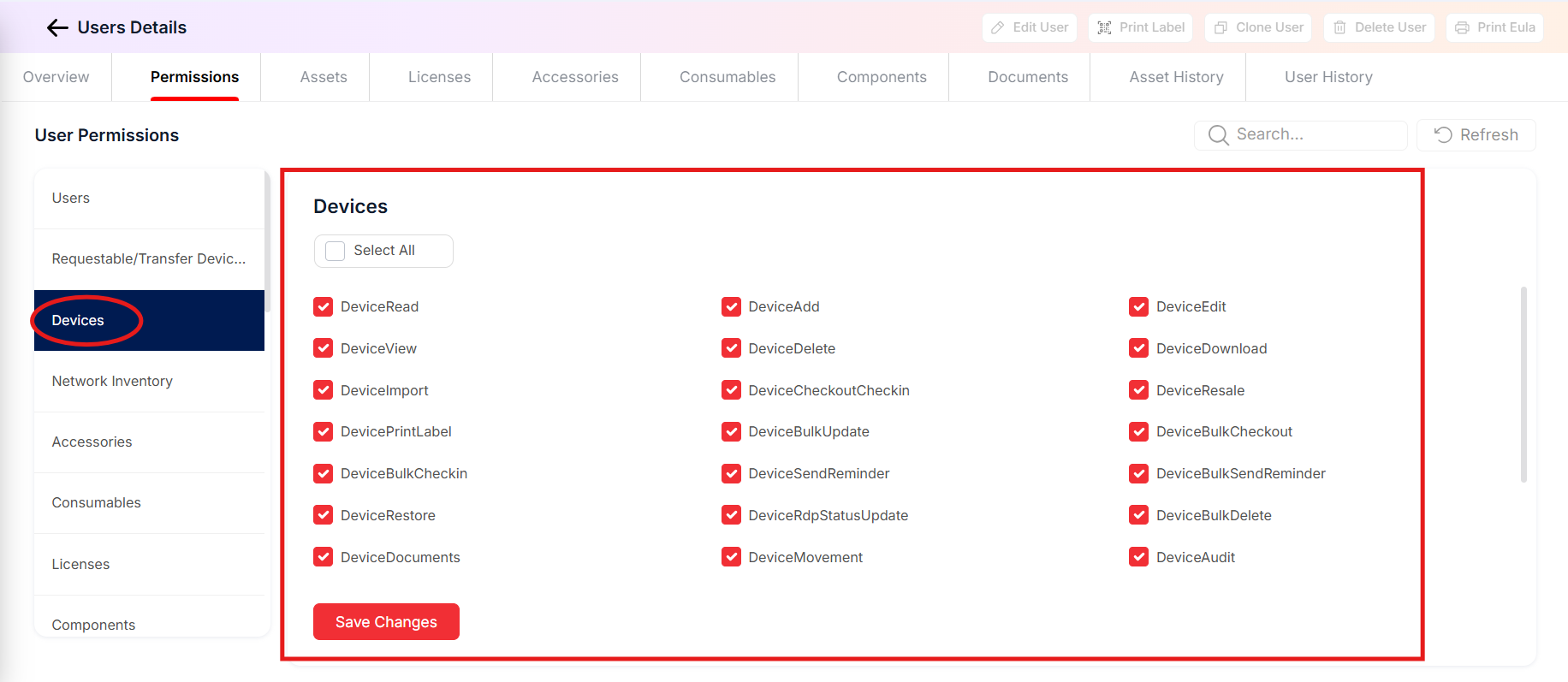Save Changes to device permissions
1568x682 pixels.
[386, 621]
